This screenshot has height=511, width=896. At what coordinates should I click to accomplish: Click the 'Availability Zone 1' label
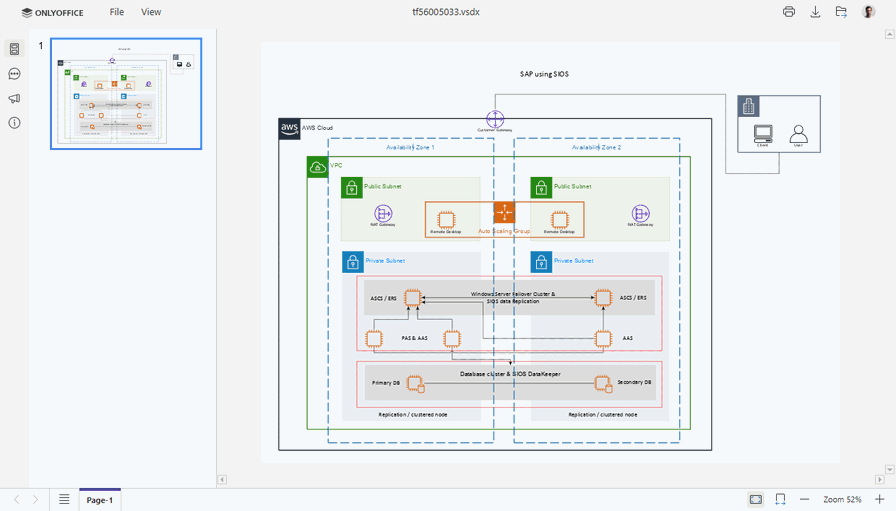[410, 147]
